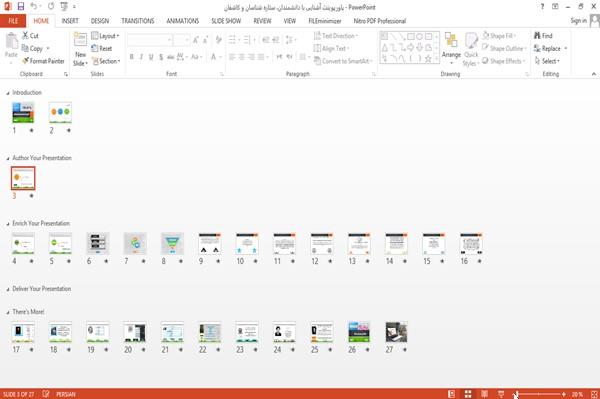Click the Cut button
The height and width of the screenshot is (399, 600).
[30, 36]
